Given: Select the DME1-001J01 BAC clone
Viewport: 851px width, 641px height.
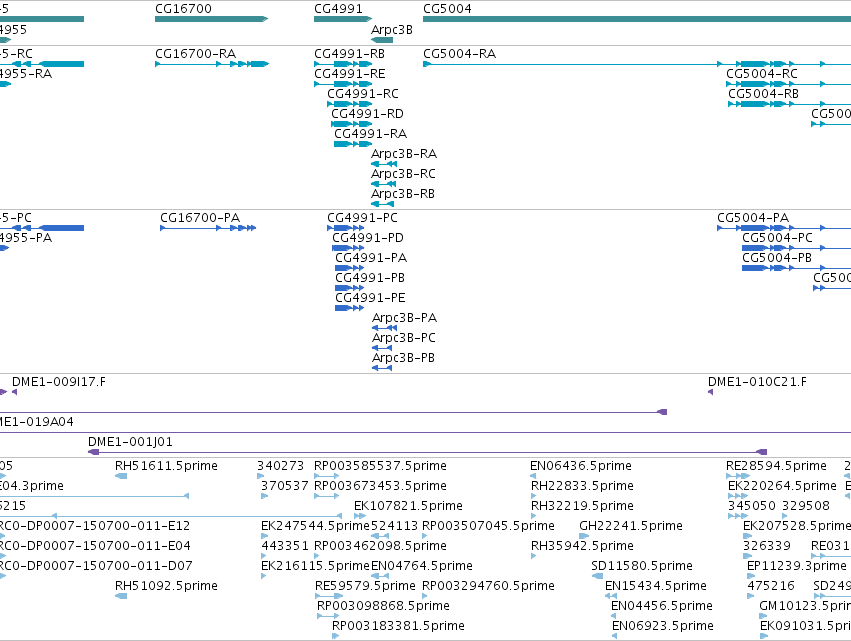Looking at the screenshot, I should click(428, 452).
